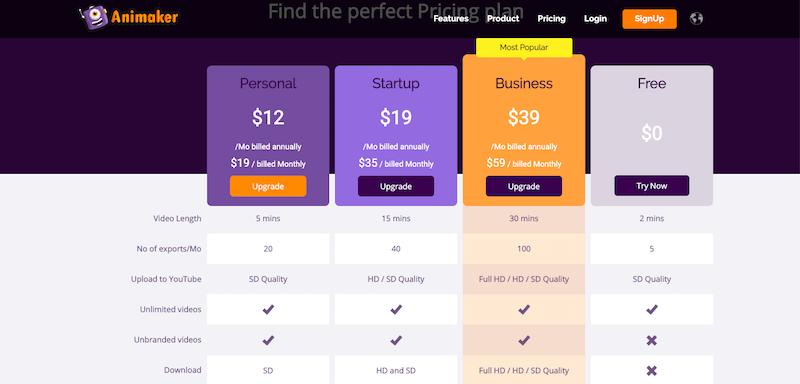
Task: Click checkmark for Startup unbranded videos
Action: pos(396,340)
